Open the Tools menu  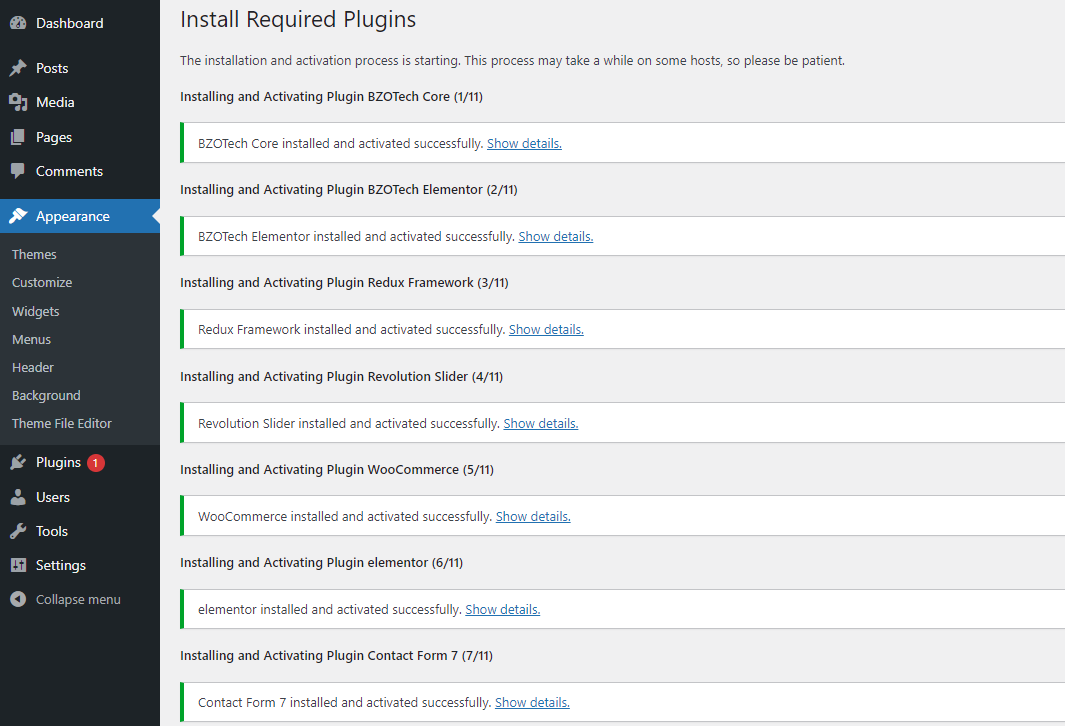coord(52,531)
